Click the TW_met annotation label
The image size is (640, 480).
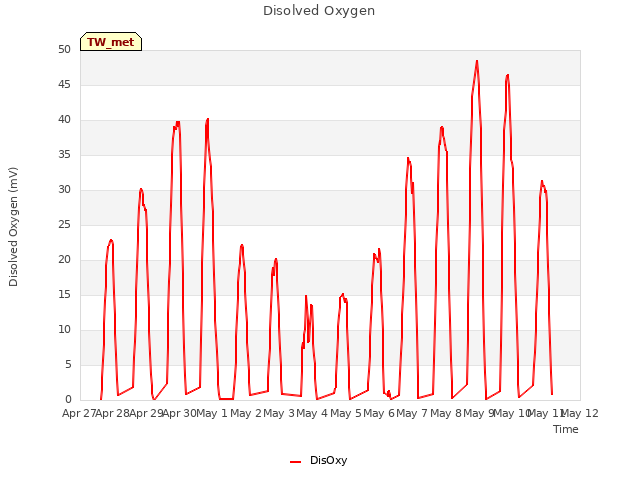point(111,42)
